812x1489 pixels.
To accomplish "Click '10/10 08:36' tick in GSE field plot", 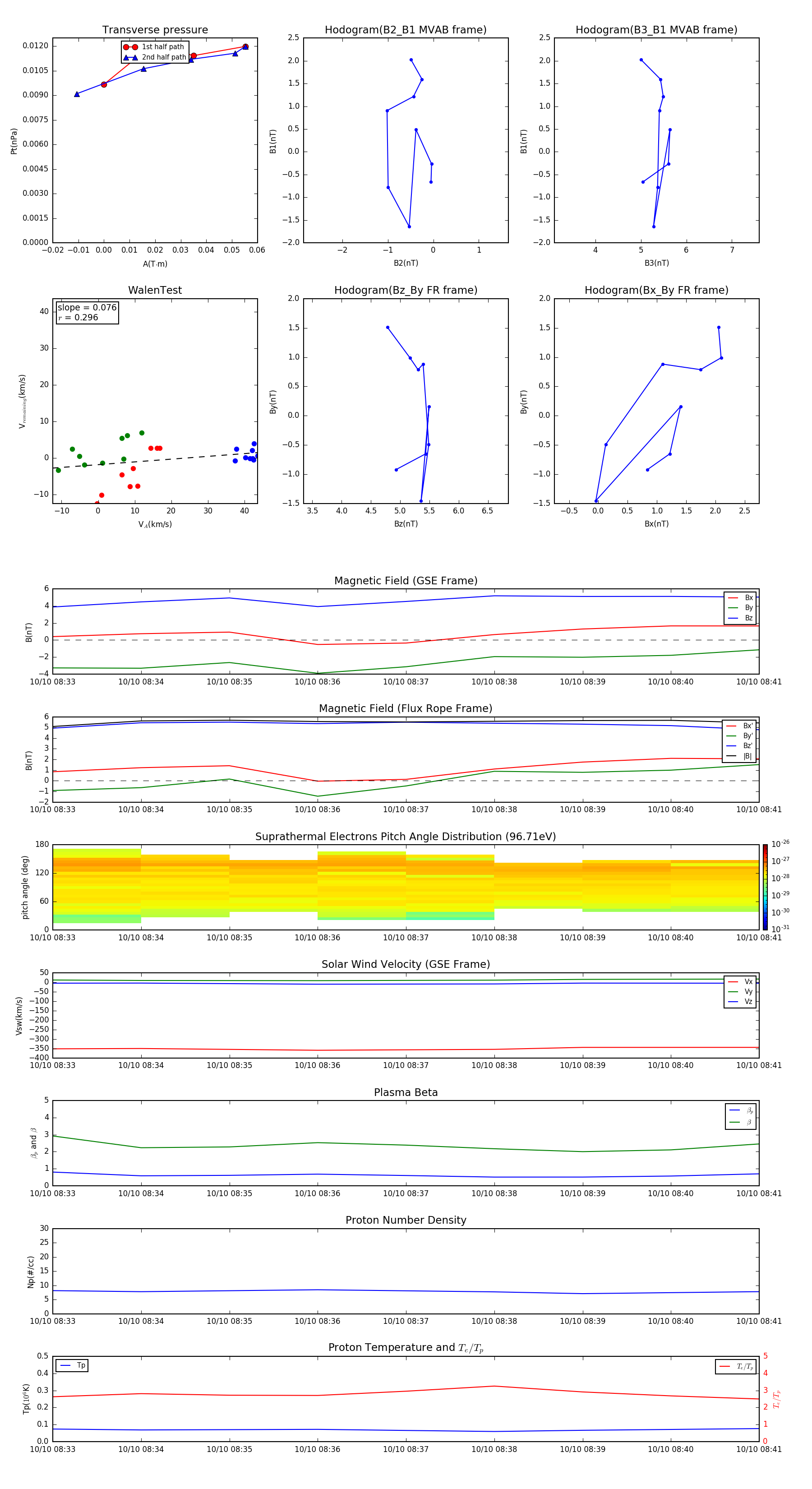I will (317, 682).
